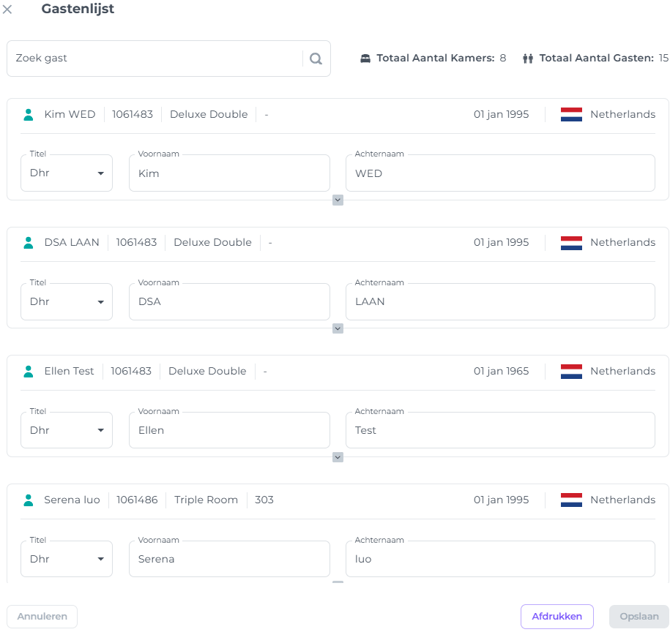Click the search magnifier icon
The height and width of the screenshot is (643, 670).
316,59
